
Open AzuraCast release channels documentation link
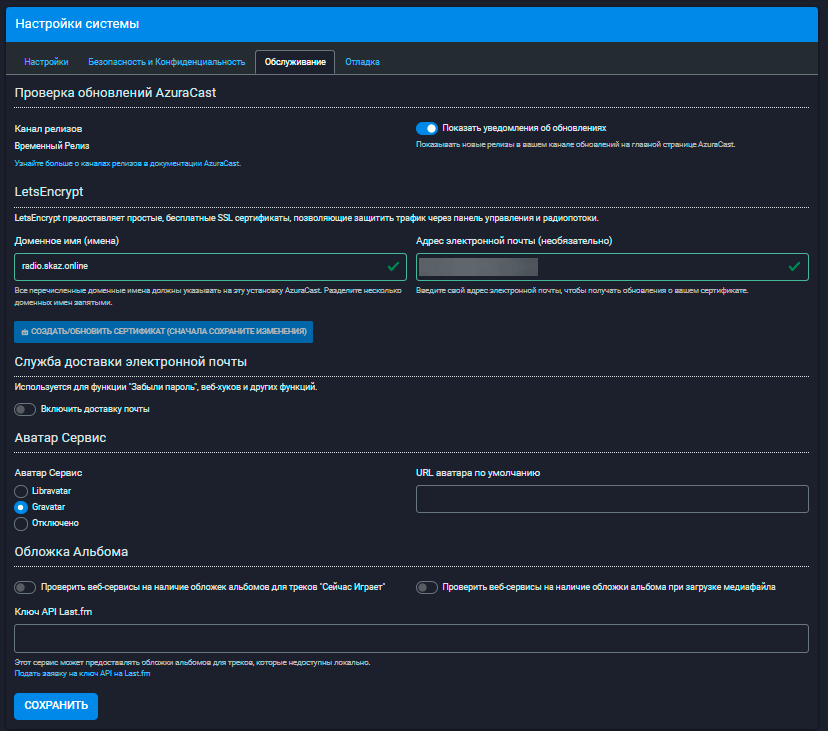[x=127, y=162]
